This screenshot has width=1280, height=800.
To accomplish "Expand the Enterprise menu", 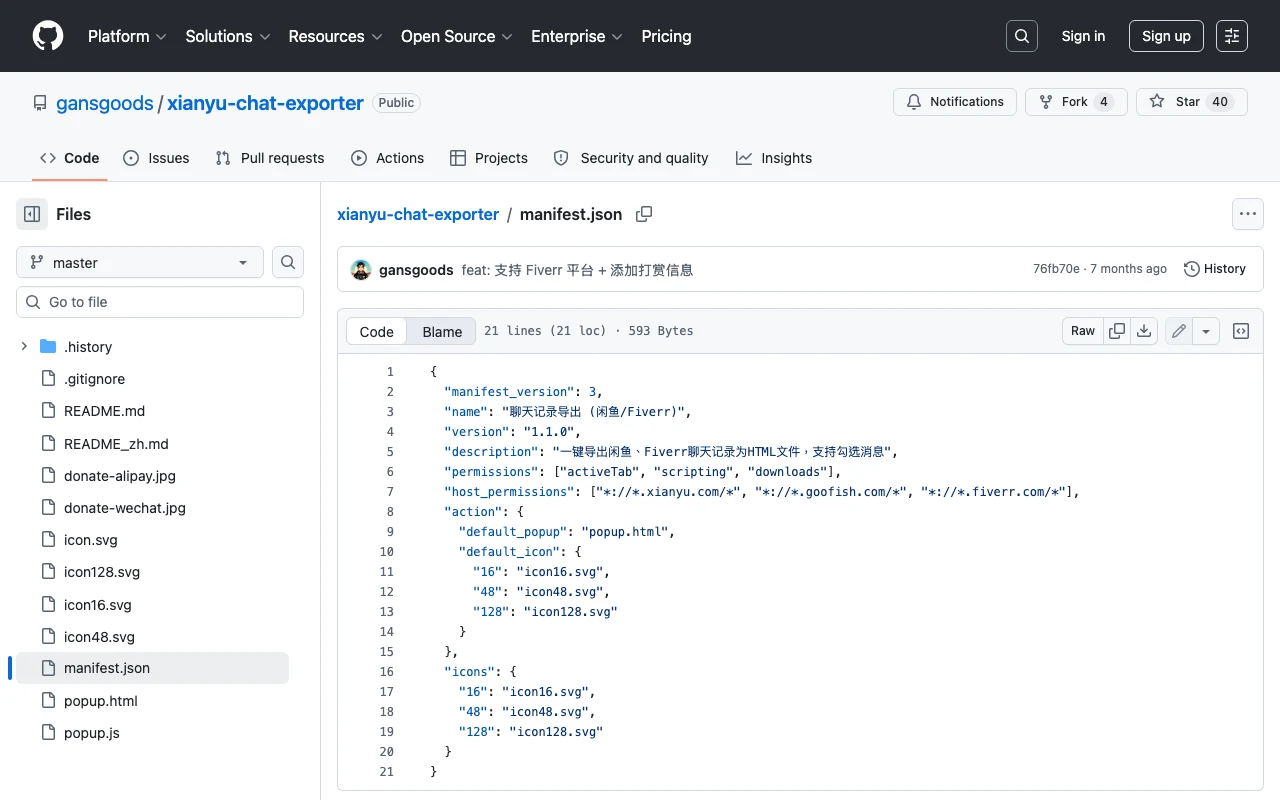I will 577,36.
